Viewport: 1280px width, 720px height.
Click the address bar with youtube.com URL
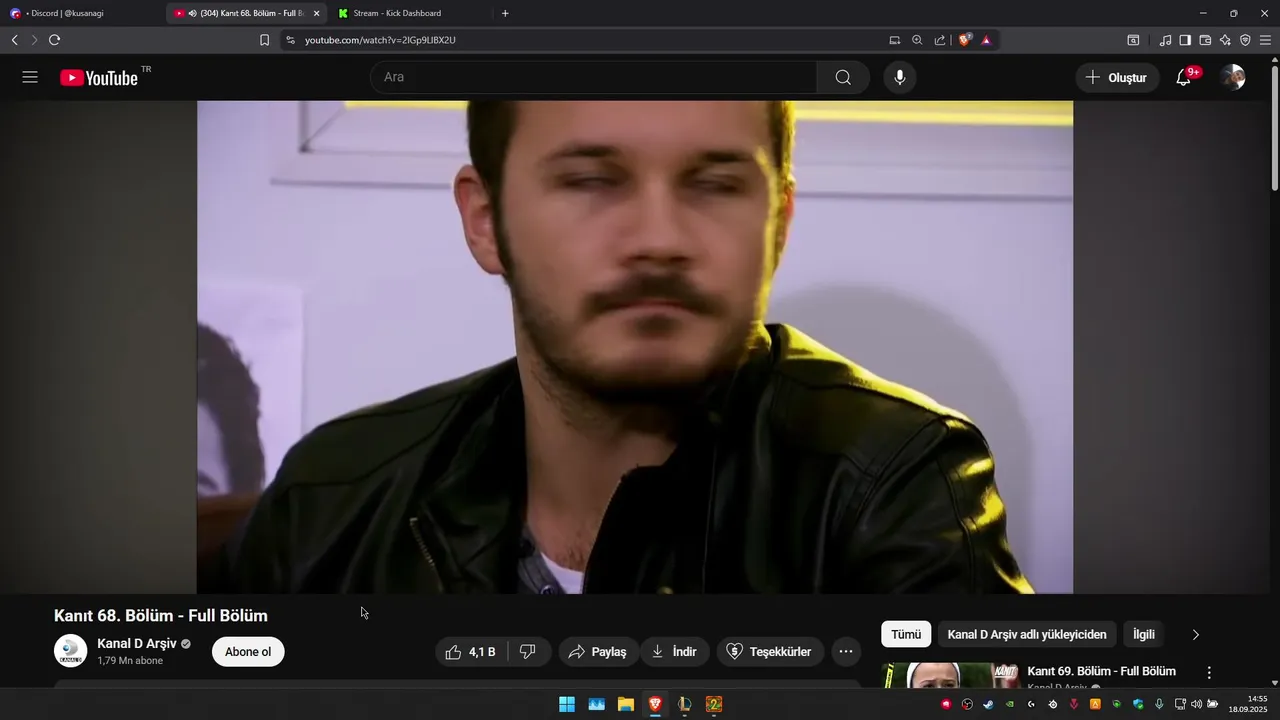click(590, 40)
